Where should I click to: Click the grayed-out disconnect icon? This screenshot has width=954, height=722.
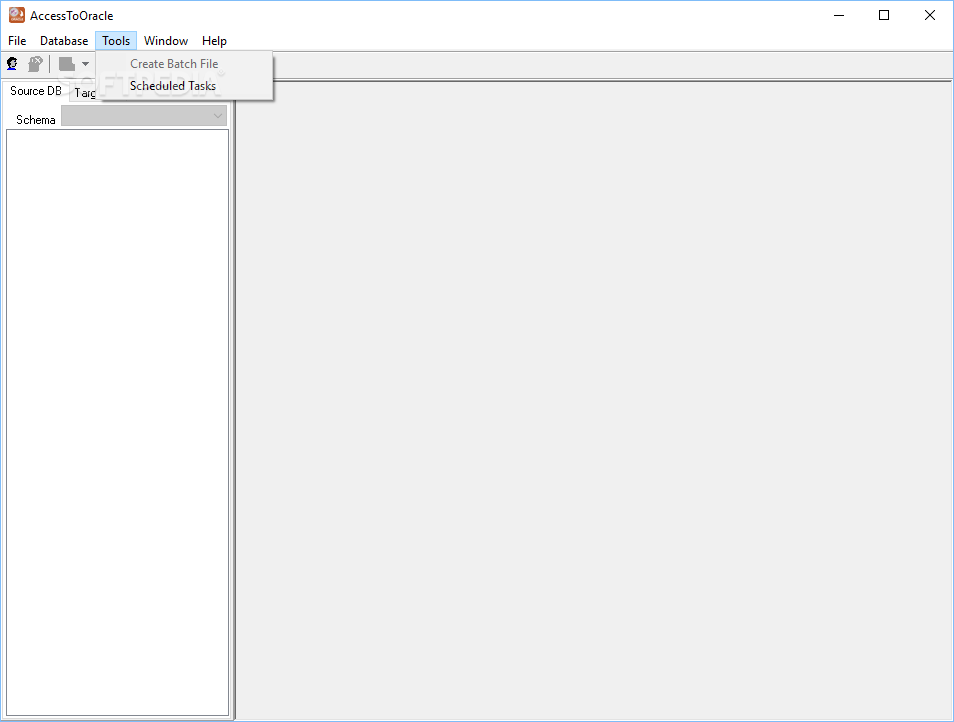click(35, 63)
